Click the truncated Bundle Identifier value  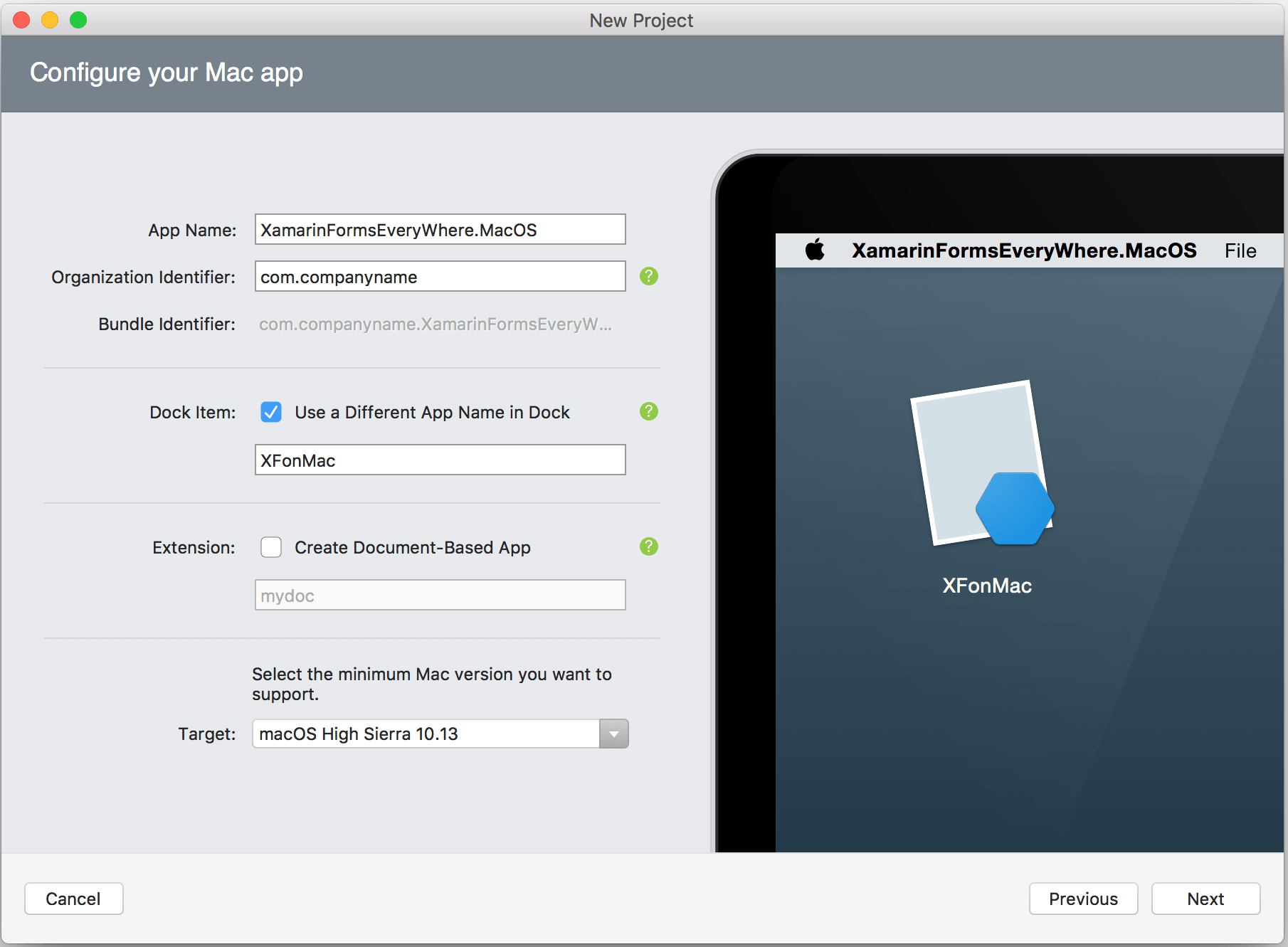pyautogui.click(x=436, y=324)
